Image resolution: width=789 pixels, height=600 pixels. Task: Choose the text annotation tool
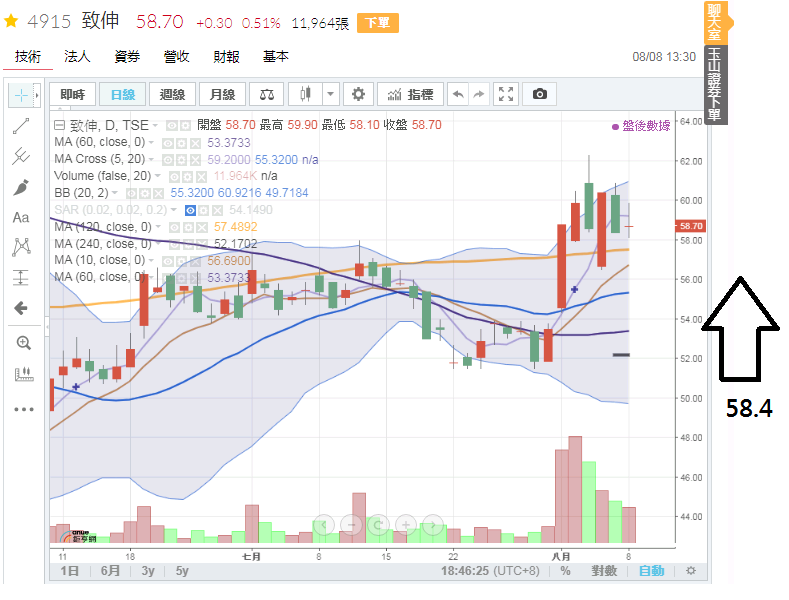[20, 217]
